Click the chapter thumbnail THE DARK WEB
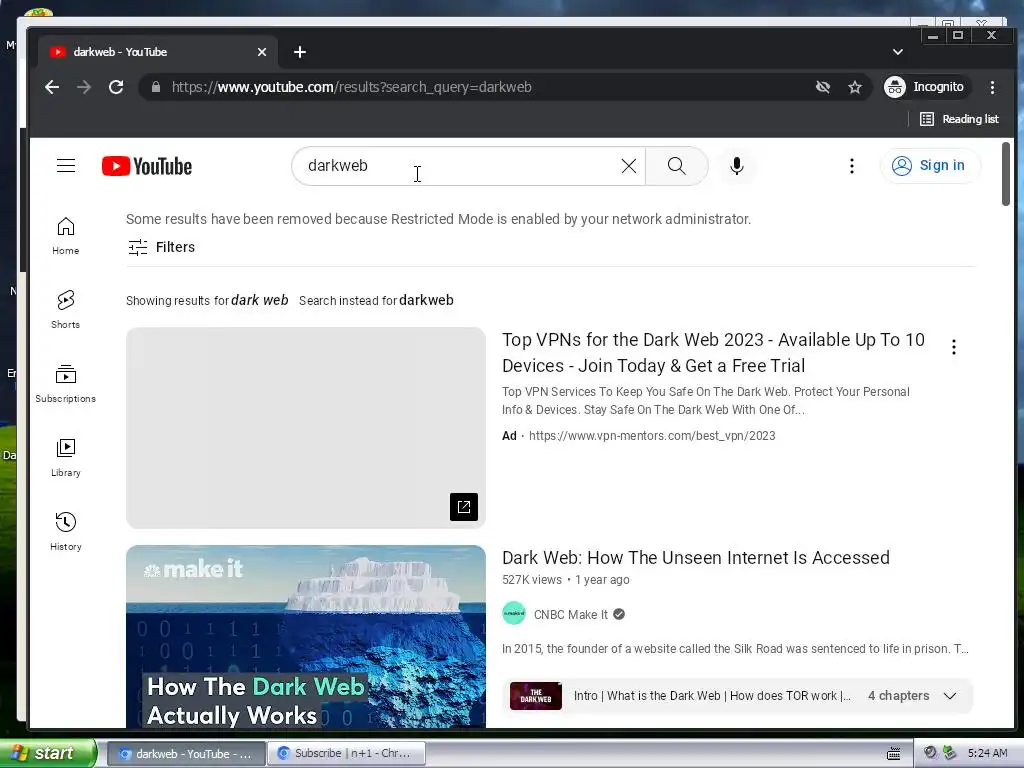This screenshot has height=768, width=1024. tap(536, 696)
